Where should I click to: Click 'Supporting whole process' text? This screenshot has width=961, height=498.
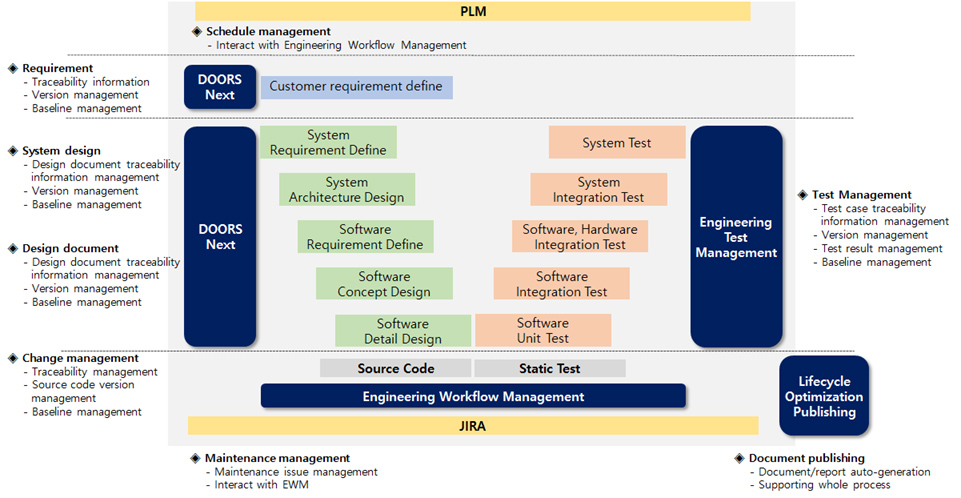coord(824,485)
